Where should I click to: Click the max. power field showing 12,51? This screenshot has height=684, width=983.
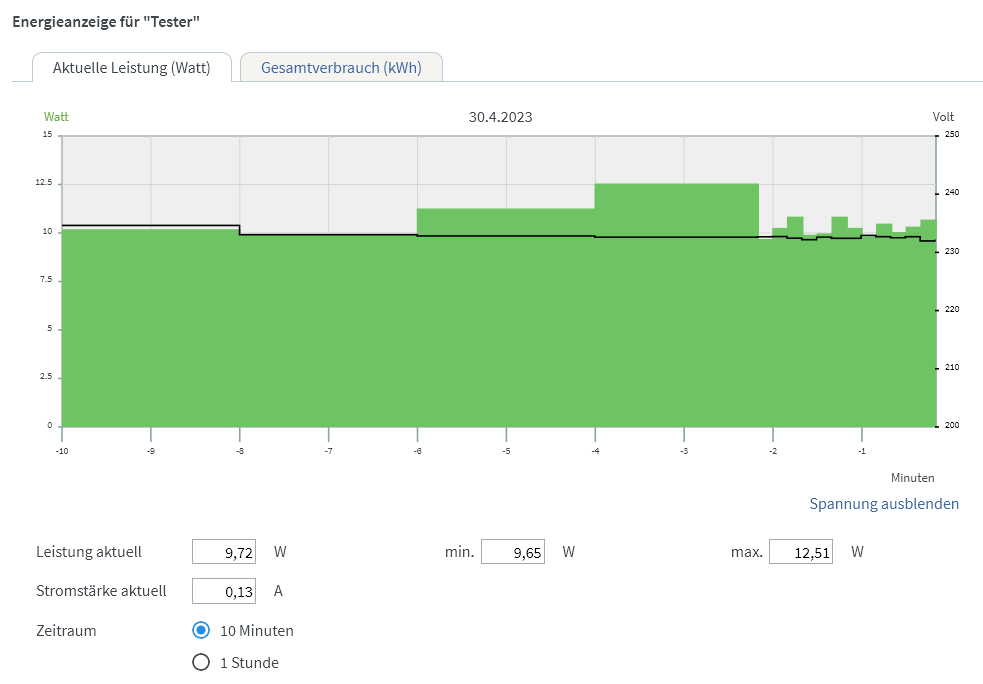pyautogui.click(x=801, y=552)
